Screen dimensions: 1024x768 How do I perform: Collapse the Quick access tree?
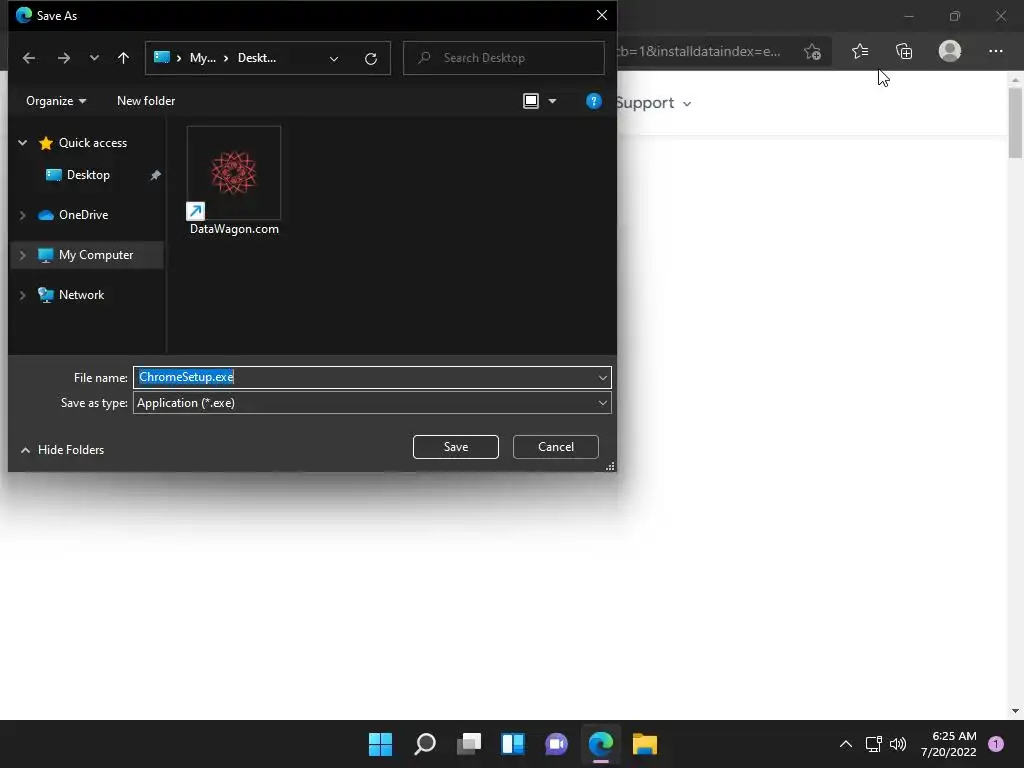point(22,142)
